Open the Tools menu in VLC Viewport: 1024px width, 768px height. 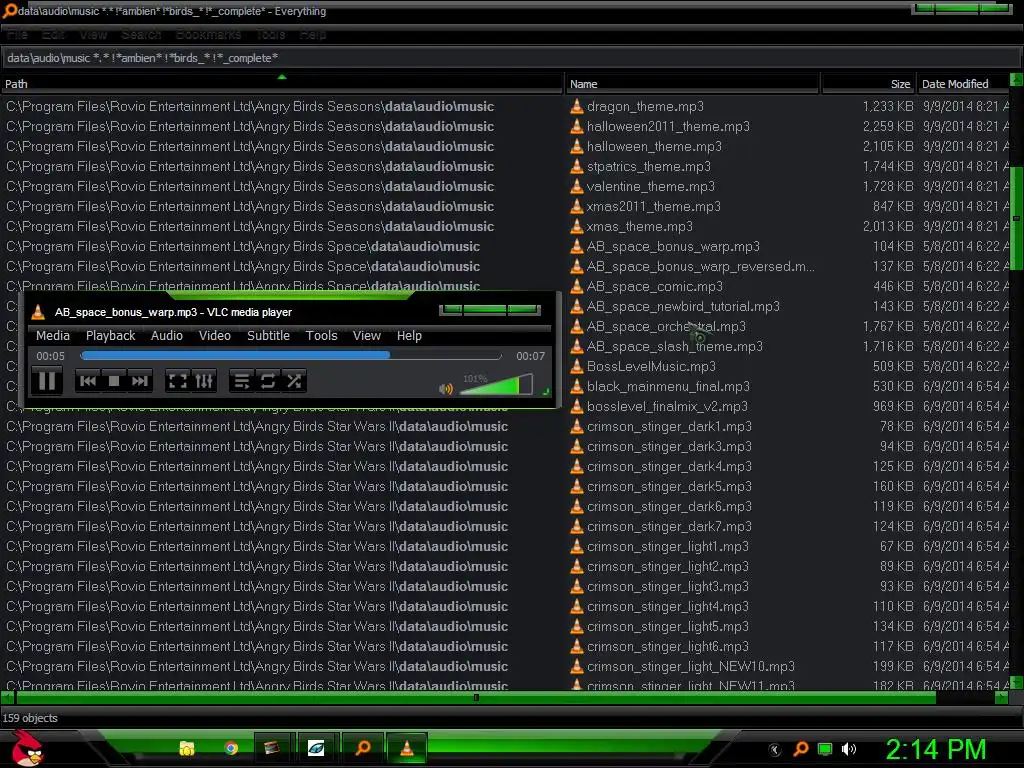point(321,336)
